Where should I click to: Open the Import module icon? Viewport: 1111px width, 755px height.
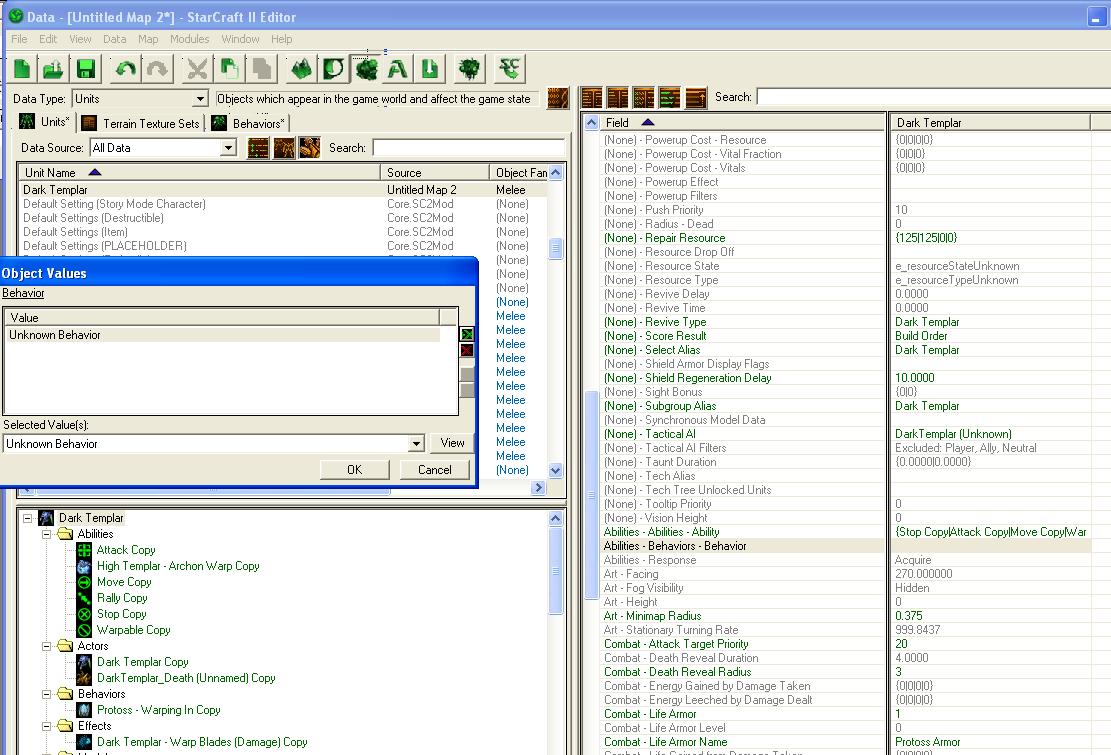429,69
